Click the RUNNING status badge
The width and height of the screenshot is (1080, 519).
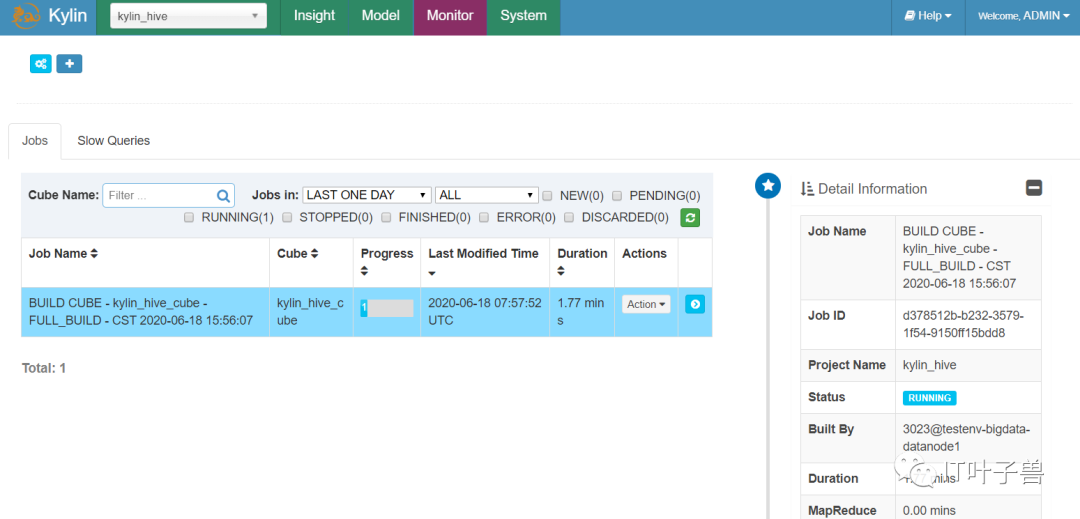click(x=930, y=398)
